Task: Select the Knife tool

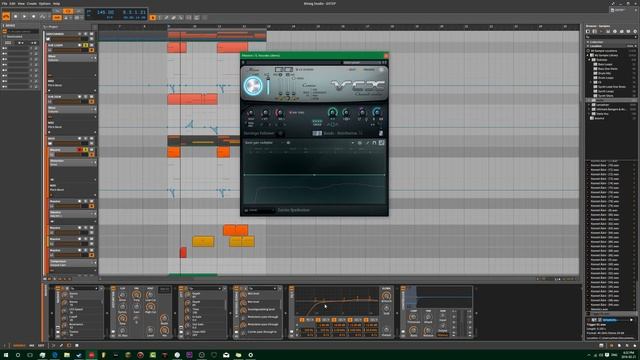Action: [x=181, y=18]
